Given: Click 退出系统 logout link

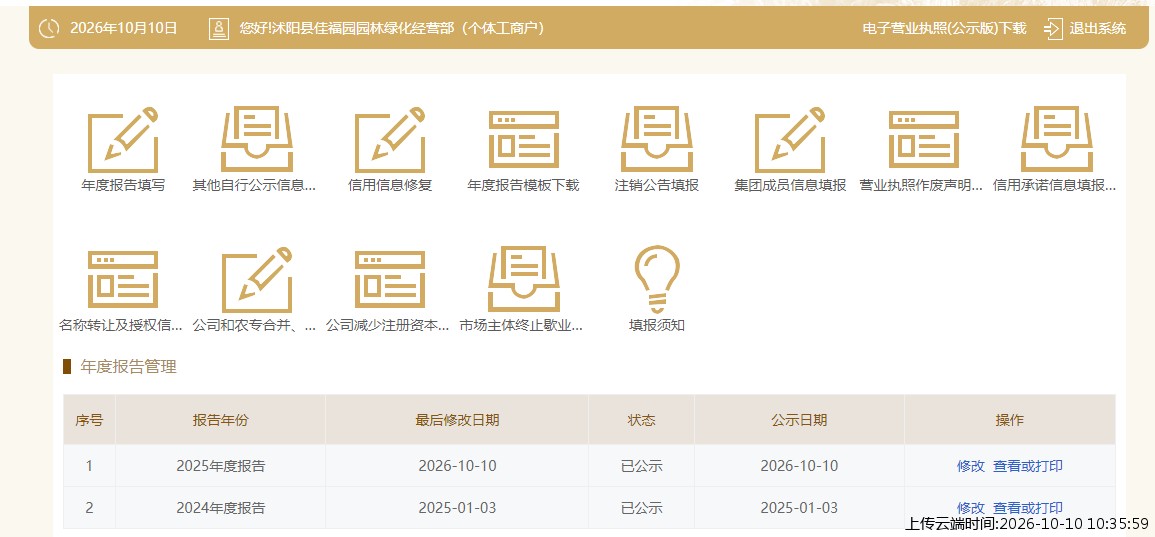Looking at the screenshot, I should (1085, 29).
